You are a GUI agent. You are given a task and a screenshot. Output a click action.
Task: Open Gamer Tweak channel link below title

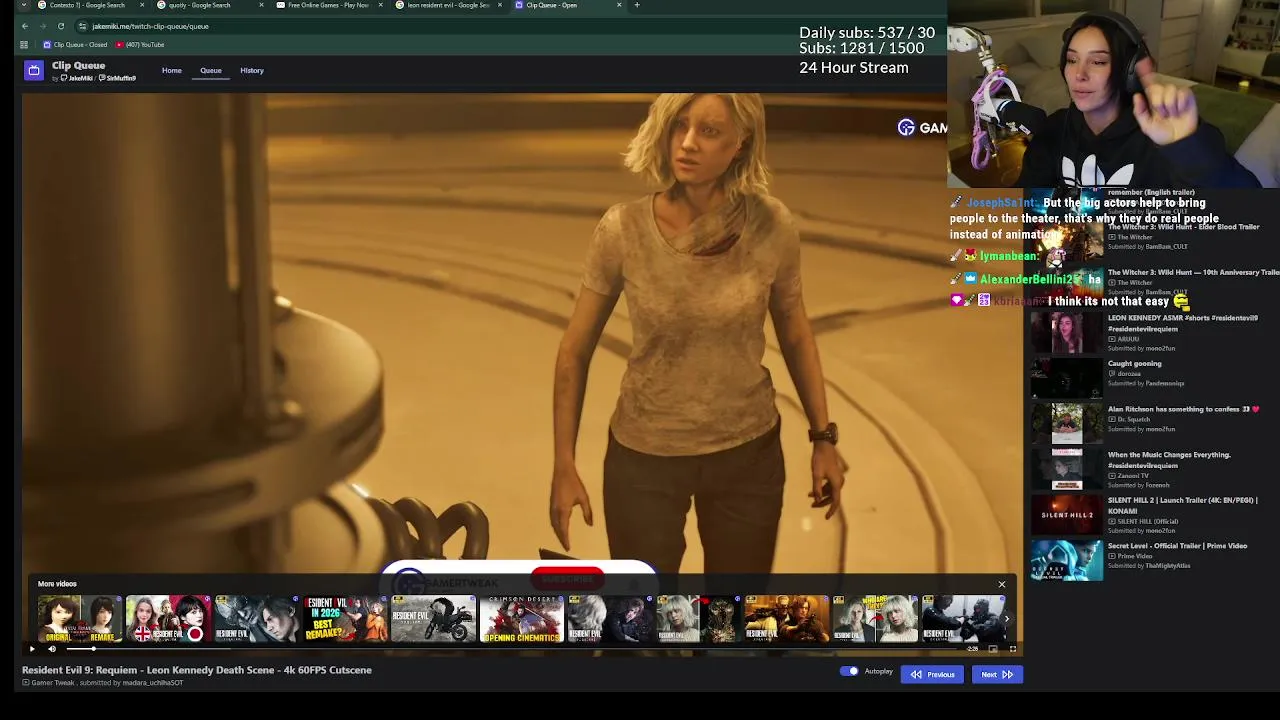(52, 683)
